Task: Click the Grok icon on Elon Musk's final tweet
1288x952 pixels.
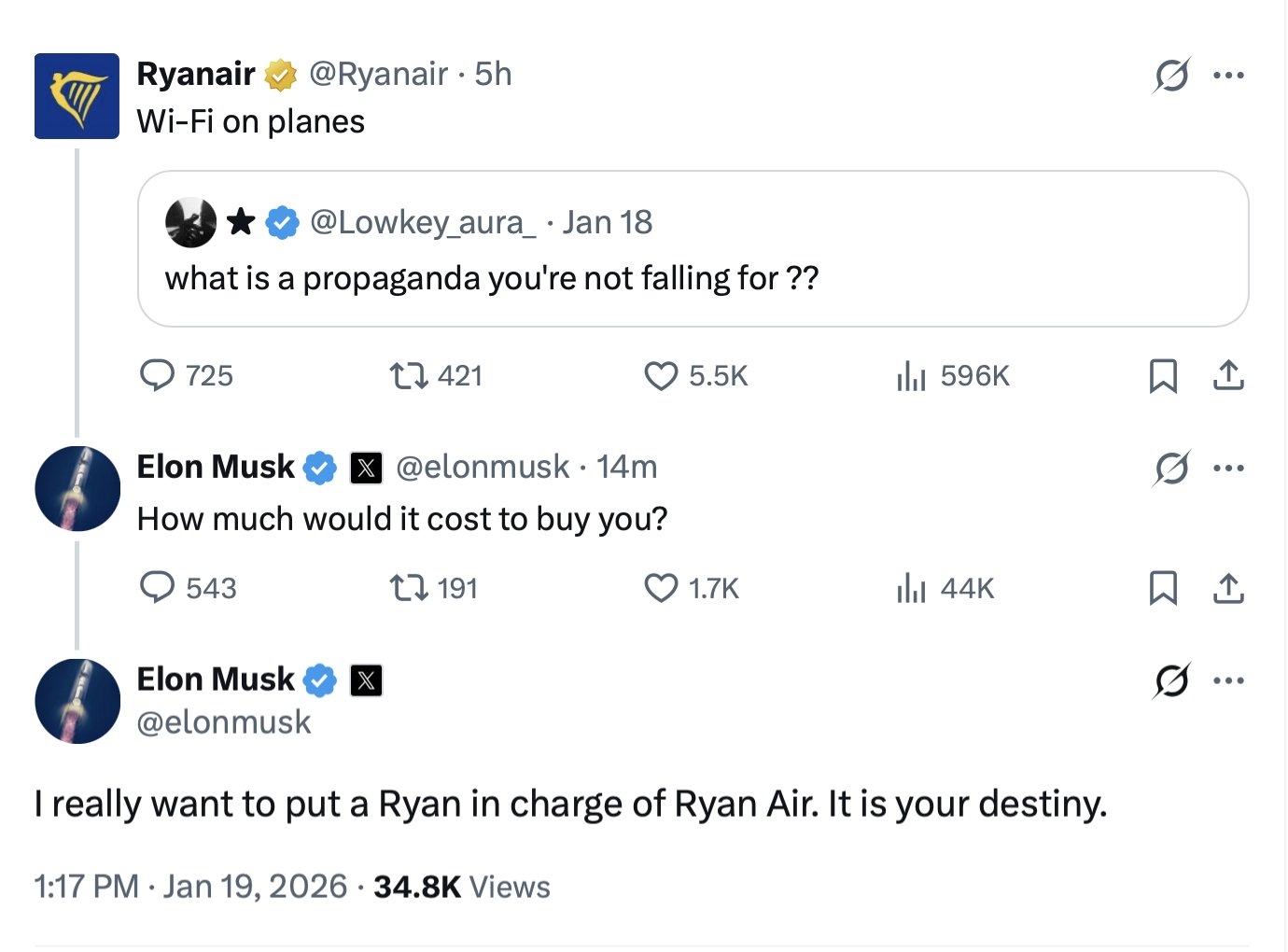Action: coord(1172,680)
